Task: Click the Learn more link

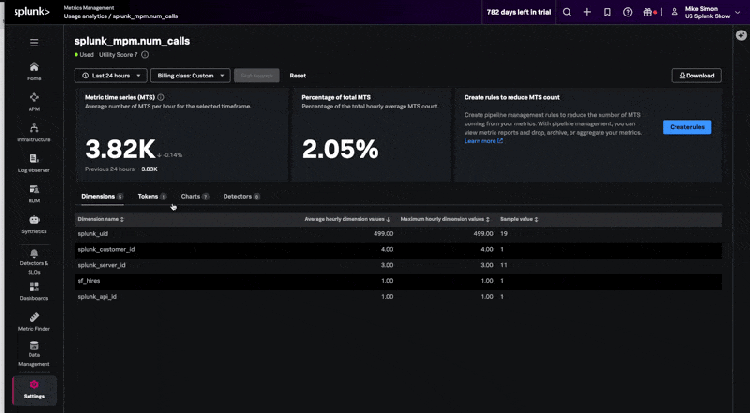Action: (483, 141)
